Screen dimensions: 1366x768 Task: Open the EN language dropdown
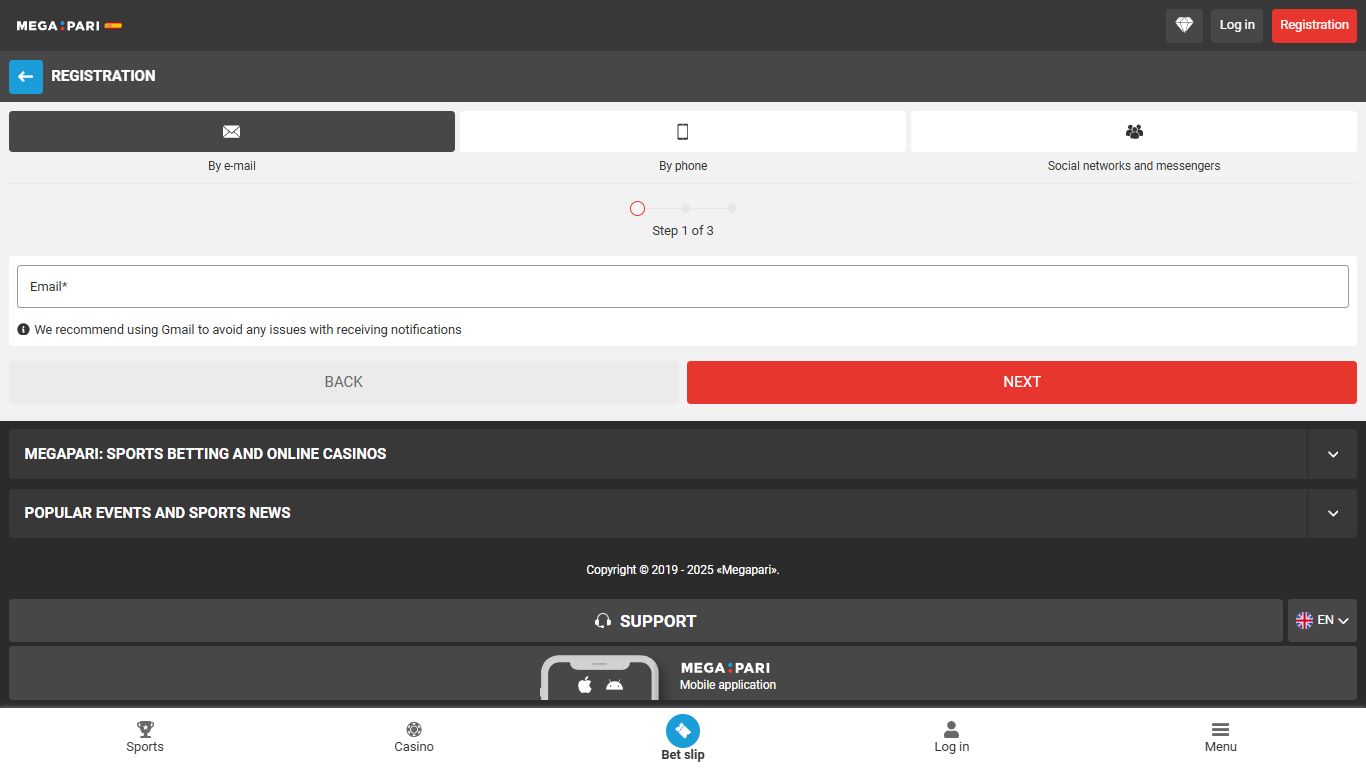click(x=1322, y=621)
